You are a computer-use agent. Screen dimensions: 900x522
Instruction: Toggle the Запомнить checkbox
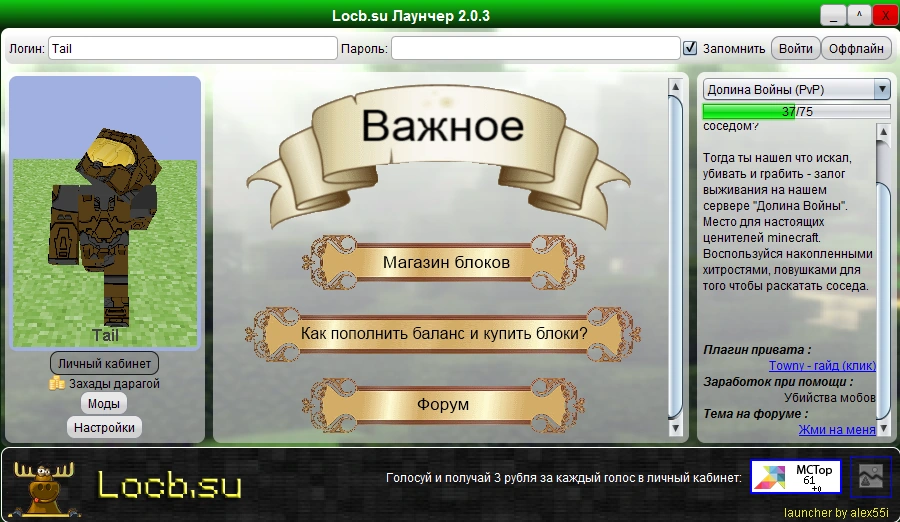point(690,48)
